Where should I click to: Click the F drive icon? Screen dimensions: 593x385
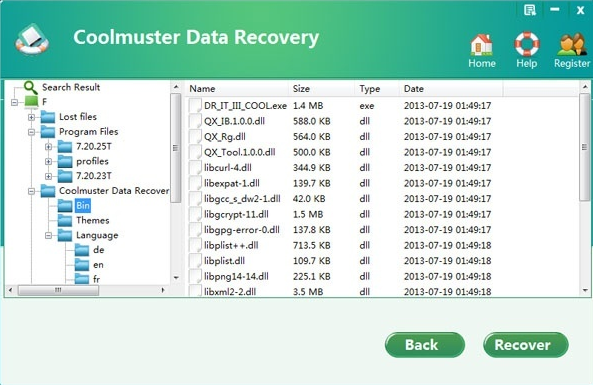point(31,101)
